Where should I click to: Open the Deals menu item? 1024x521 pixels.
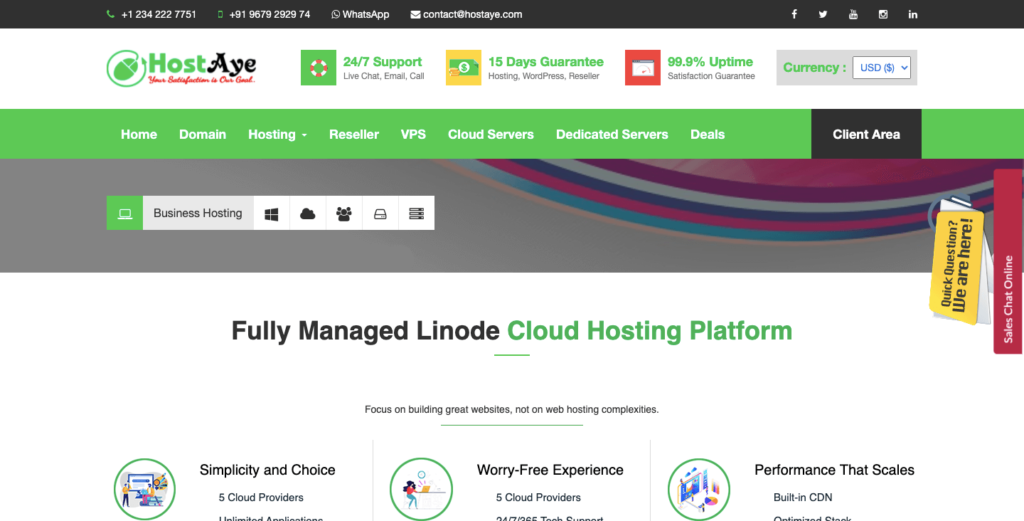(x=707, y=134)
